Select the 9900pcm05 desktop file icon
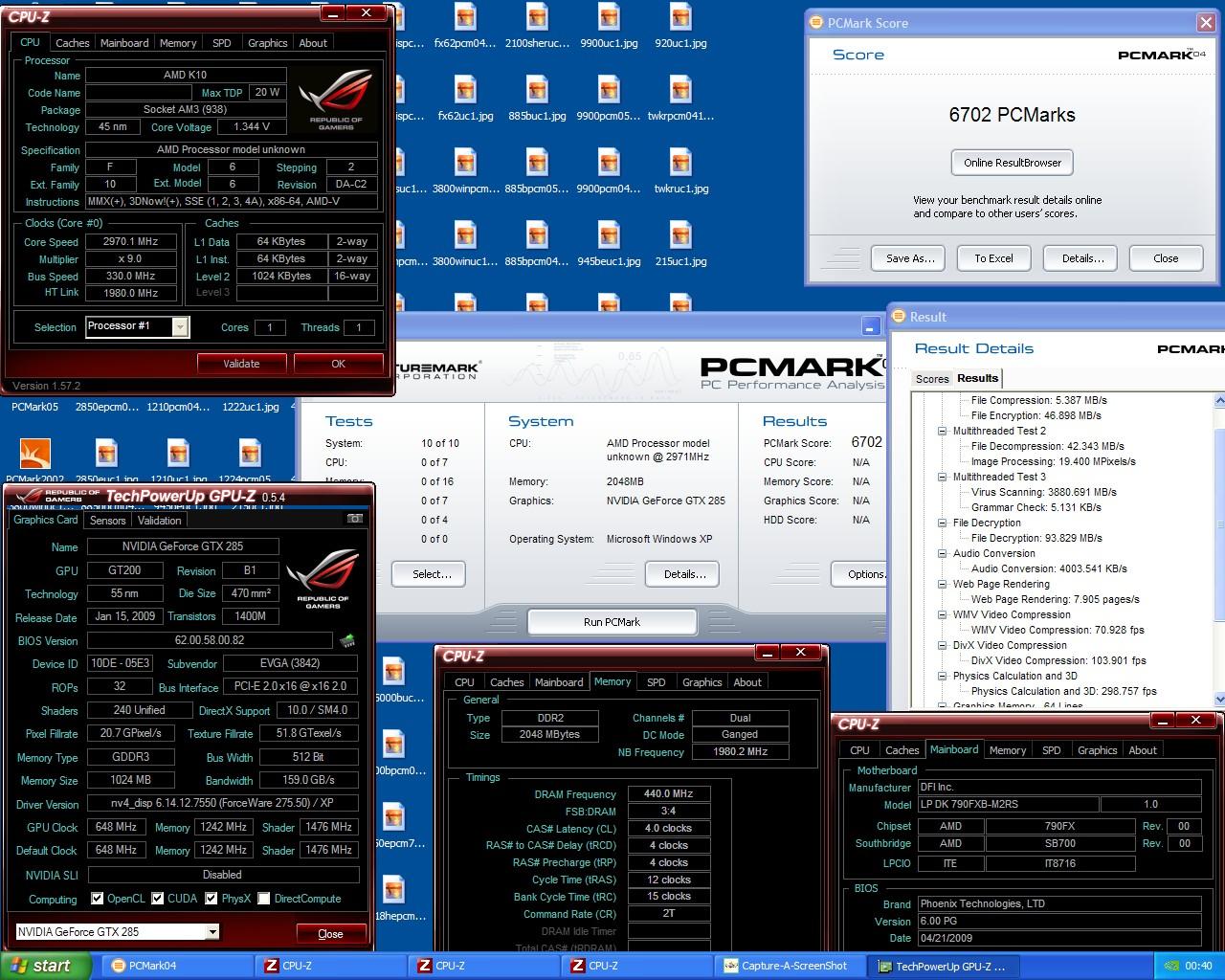This screenshot has height=980, width=1225. [609, 99]
